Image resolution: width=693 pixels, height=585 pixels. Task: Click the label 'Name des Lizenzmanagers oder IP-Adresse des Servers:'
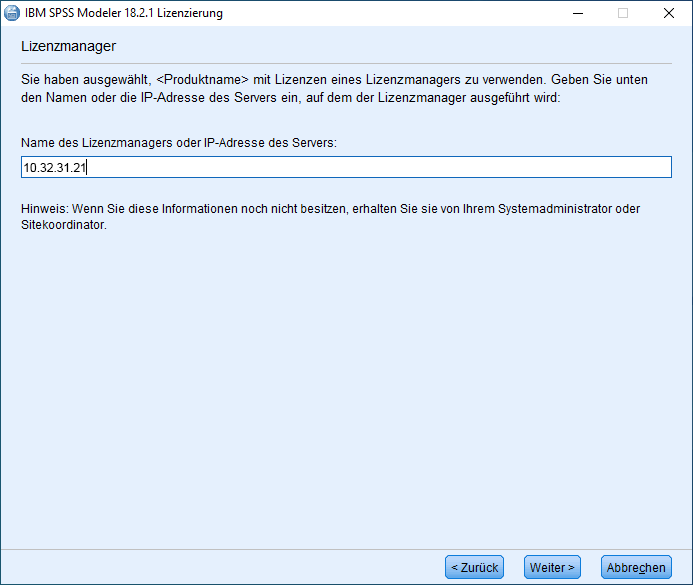179,143
